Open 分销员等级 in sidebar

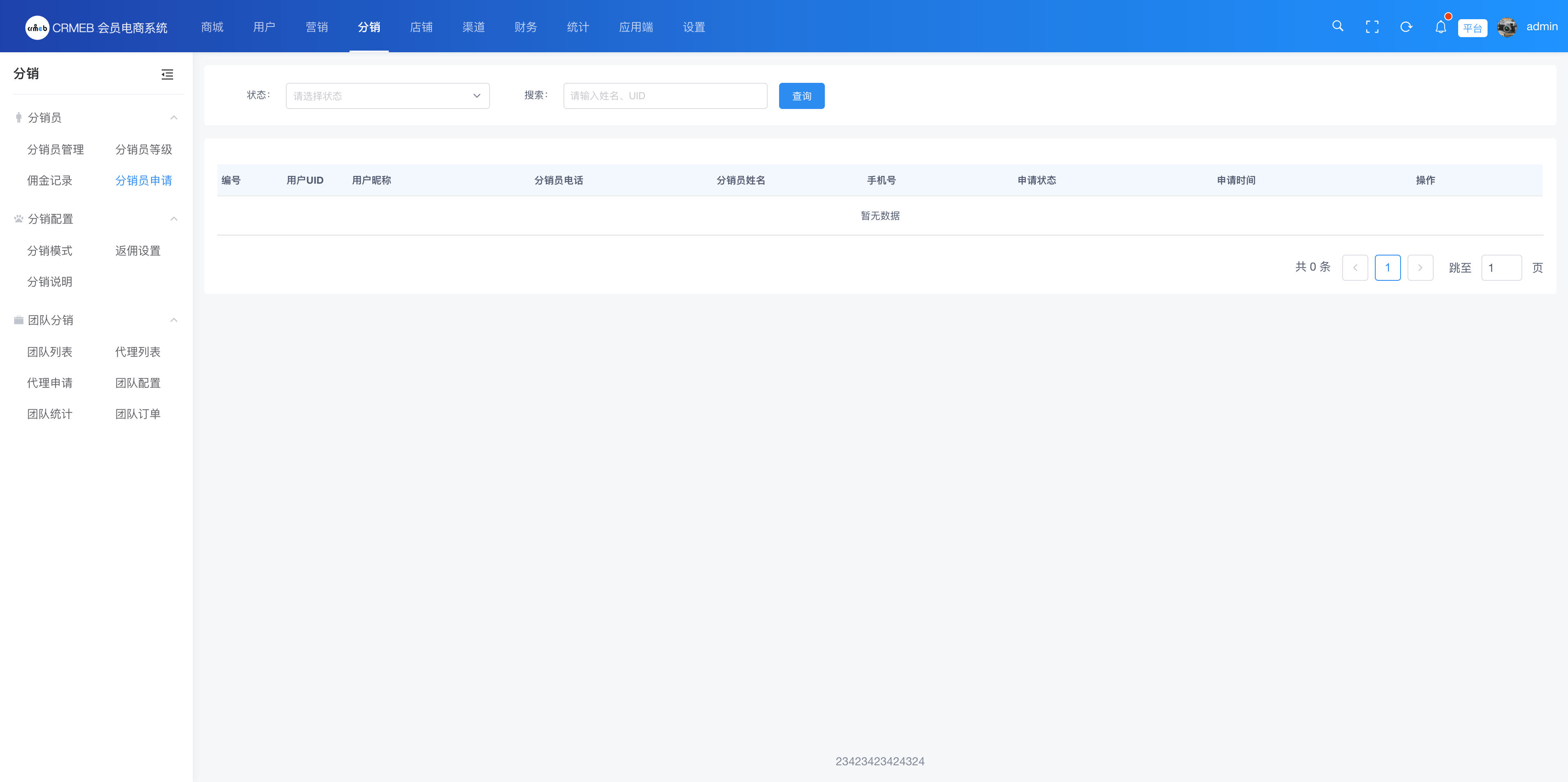click(x=144, y=149)
